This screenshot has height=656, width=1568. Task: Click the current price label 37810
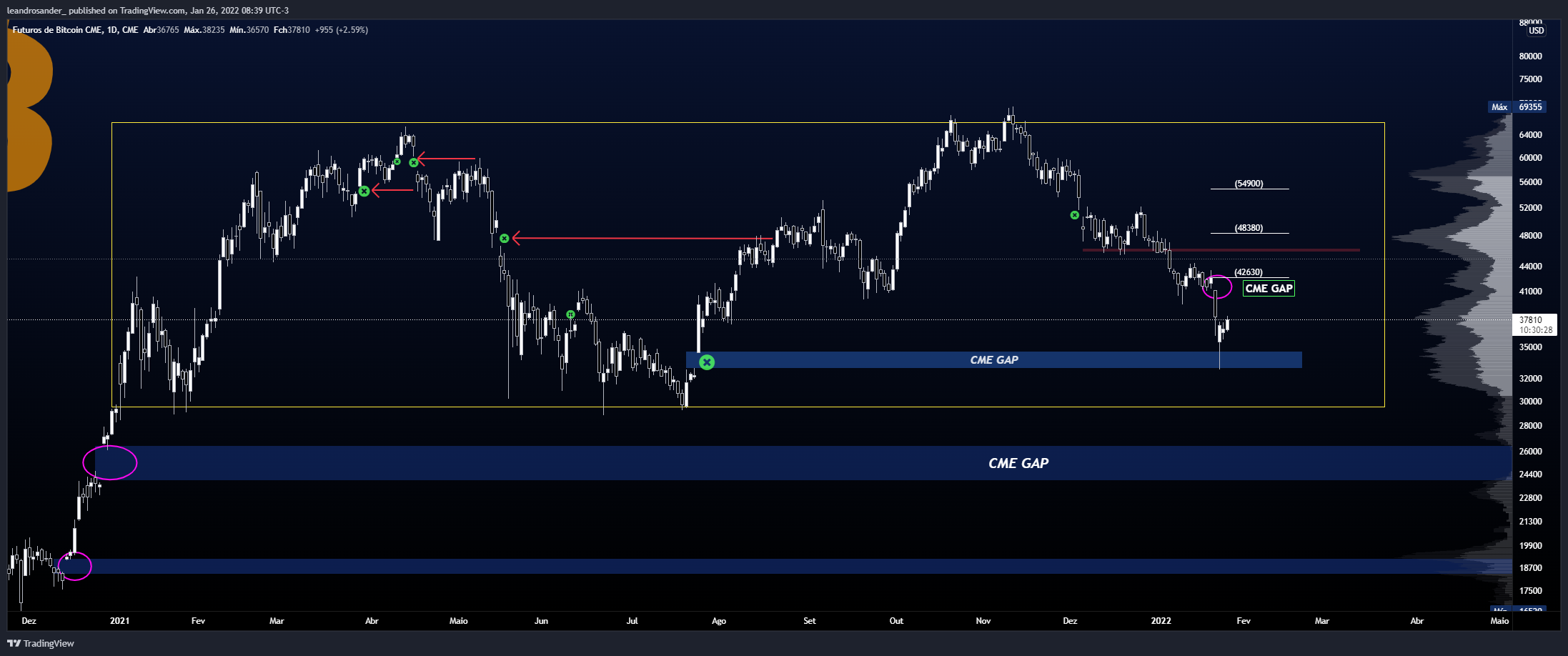1530,320
